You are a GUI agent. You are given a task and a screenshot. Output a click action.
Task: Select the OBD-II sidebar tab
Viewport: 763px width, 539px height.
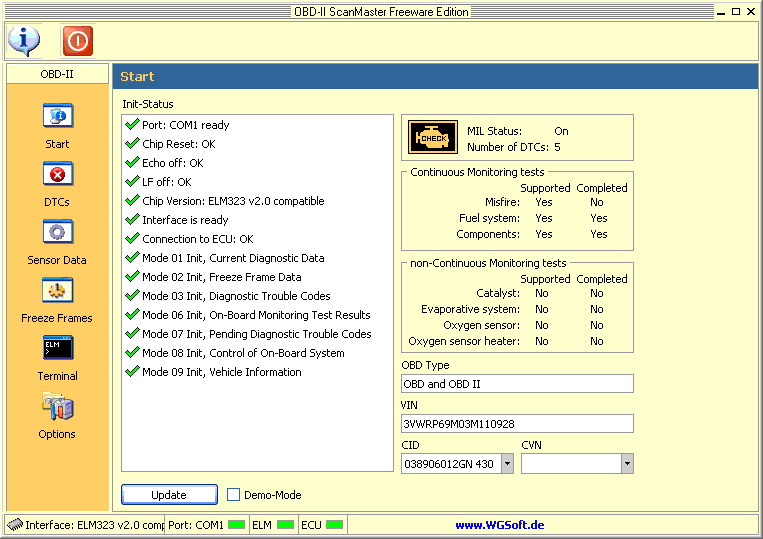(57, 74)
